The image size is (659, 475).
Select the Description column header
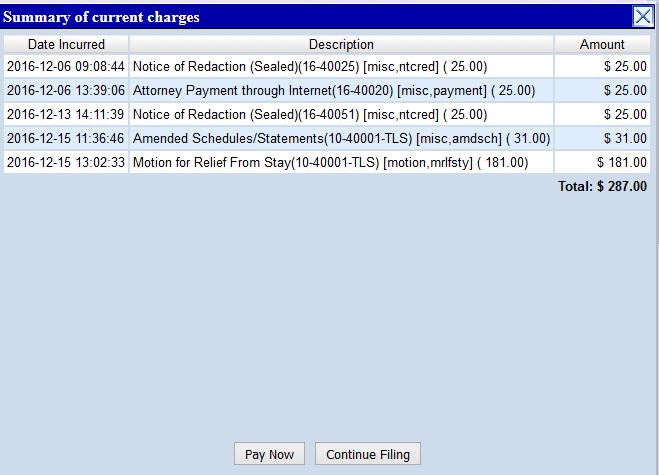(x=341, y=44)
